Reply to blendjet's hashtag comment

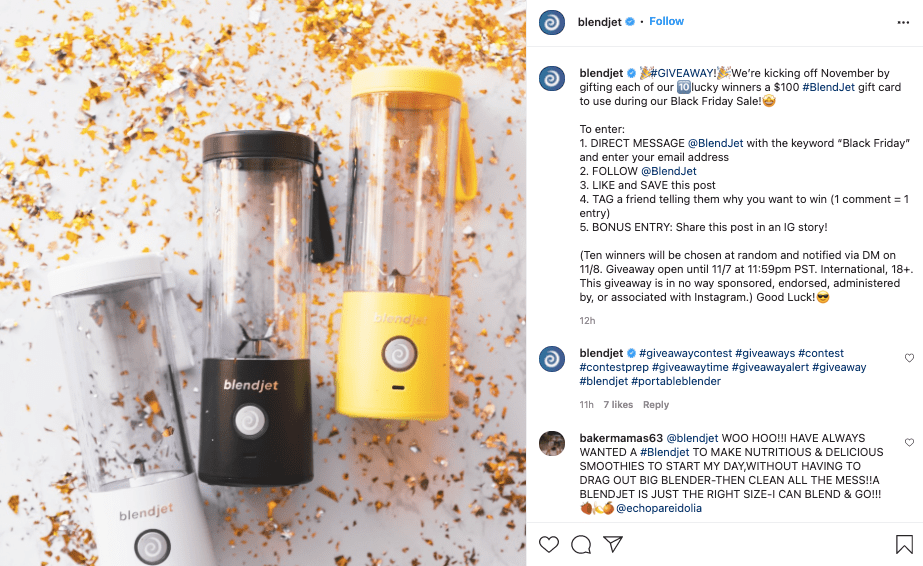656,405
